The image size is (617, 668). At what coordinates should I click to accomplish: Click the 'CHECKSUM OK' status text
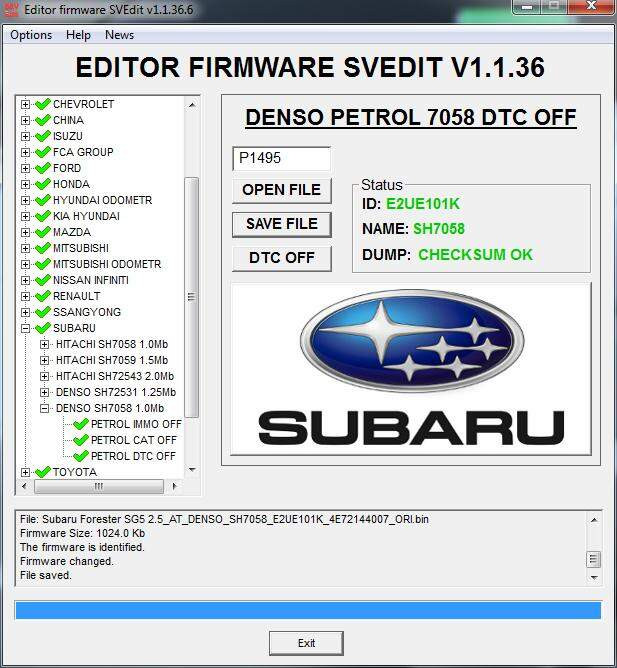point(475,255)
